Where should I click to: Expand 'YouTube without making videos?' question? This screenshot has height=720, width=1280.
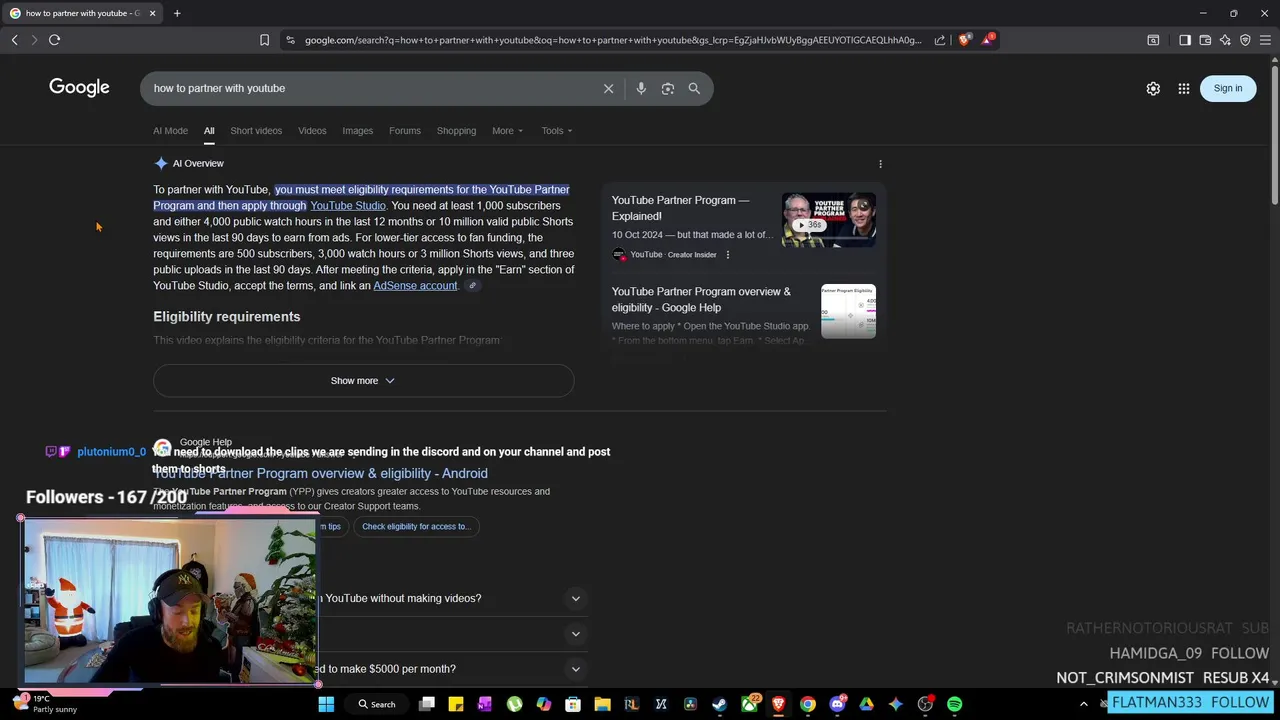point(575,598)
